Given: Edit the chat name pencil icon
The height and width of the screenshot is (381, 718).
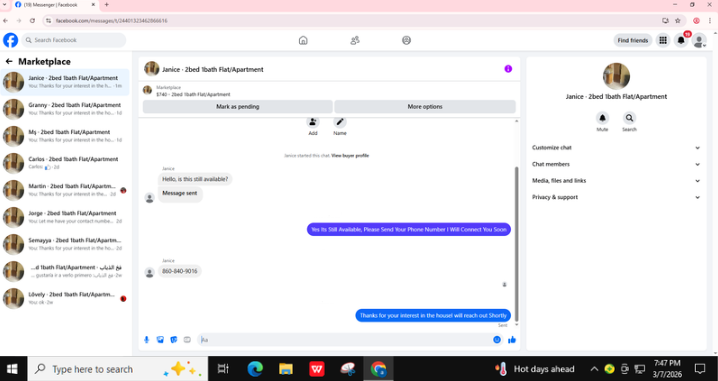Looking at the screenshot, I should coord(340,122).
